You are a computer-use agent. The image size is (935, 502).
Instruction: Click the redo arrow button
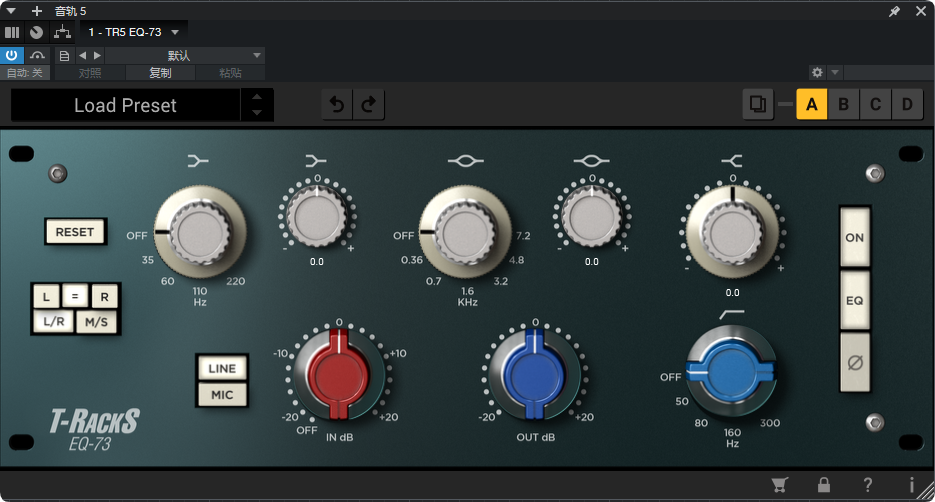(x=369, y=105)
